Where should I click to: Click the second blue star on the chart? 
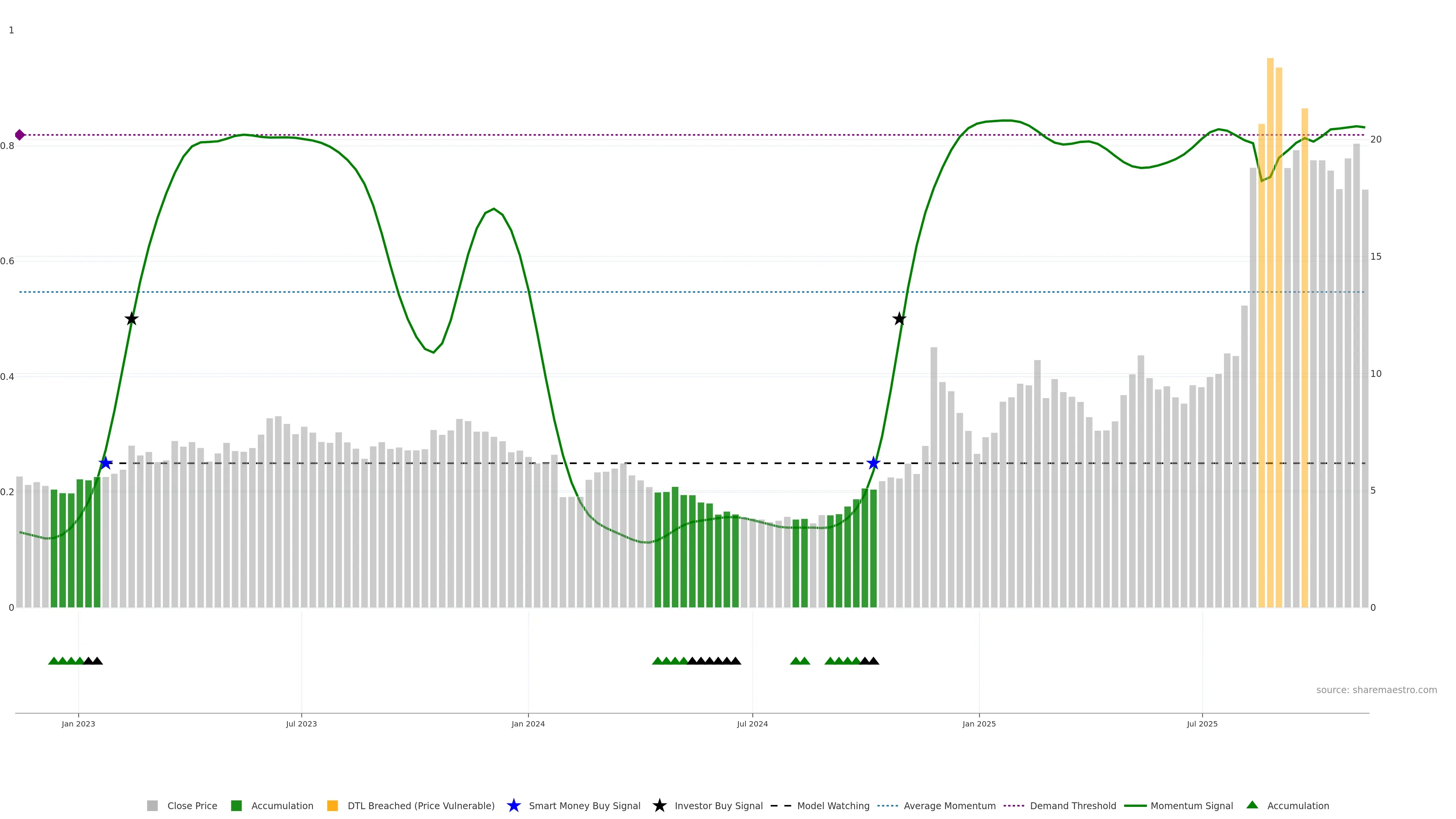(x=873, y=463)
